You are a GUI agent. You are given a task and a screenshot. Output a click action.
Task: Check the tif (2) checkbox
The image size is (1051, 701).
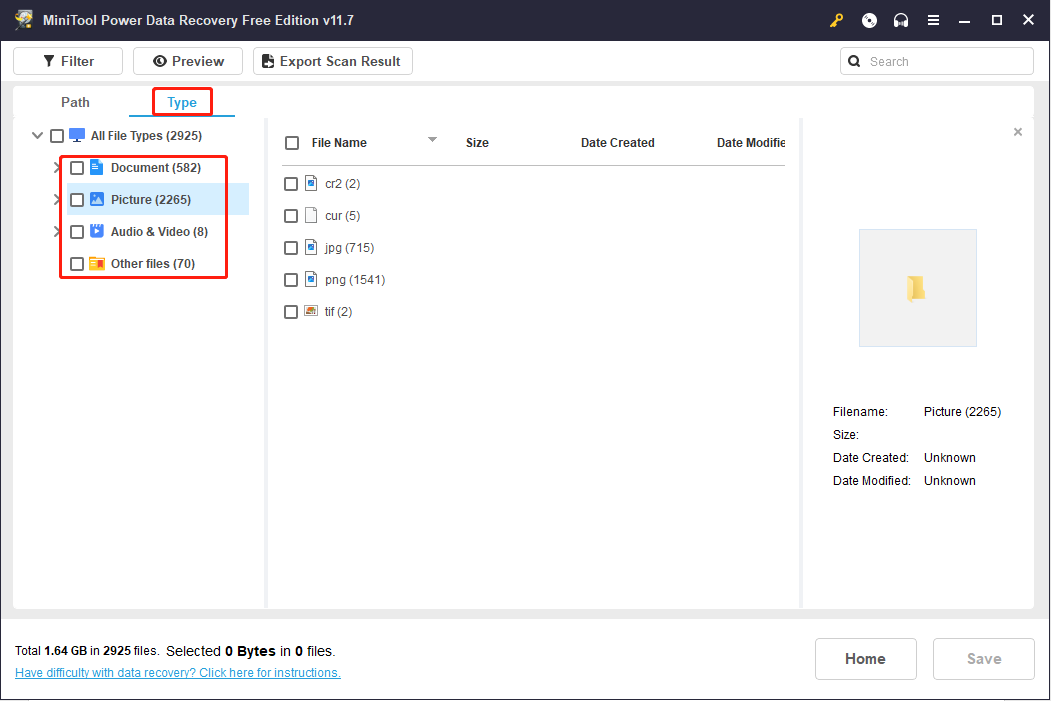[291, 312]
